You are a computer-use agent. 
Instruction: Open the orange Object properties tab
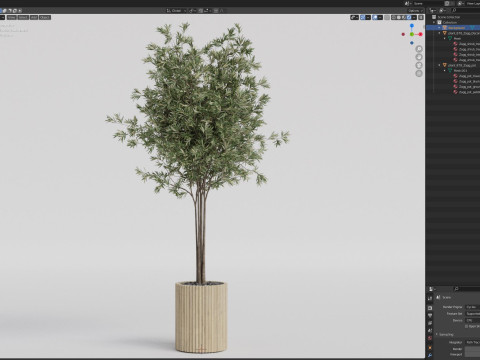click(430, 348)
